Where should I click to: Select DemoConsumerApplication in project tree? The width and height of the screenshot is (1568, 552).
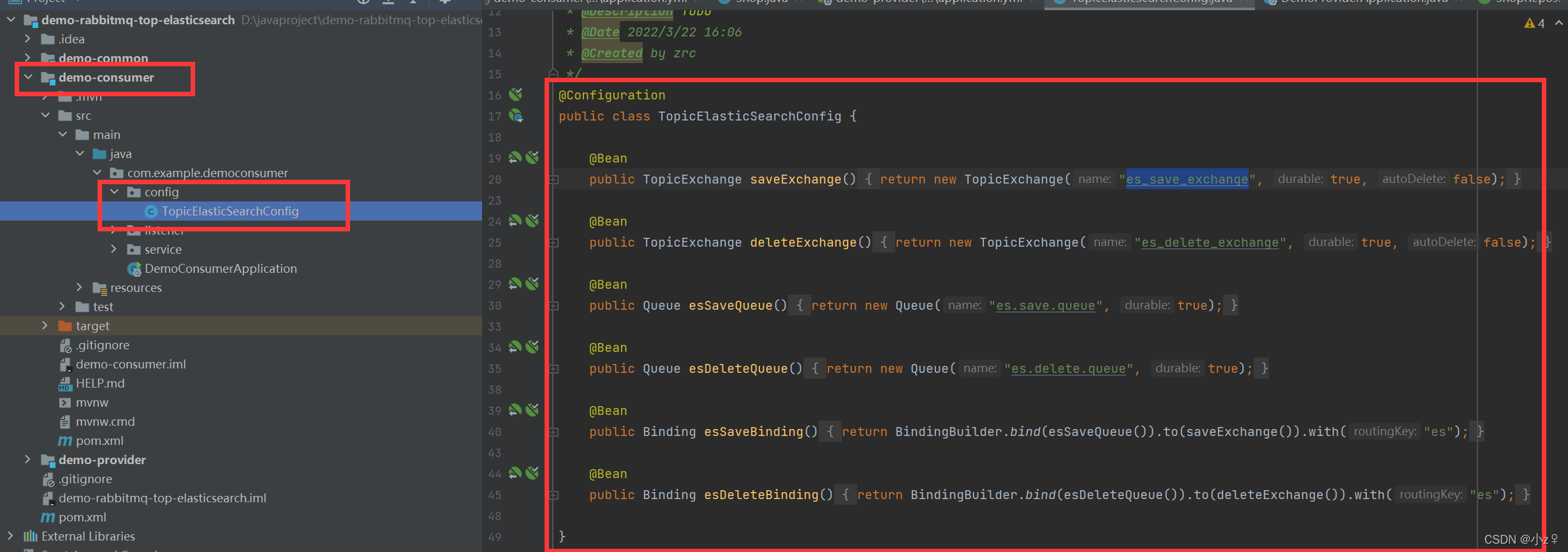coord(221,269)
